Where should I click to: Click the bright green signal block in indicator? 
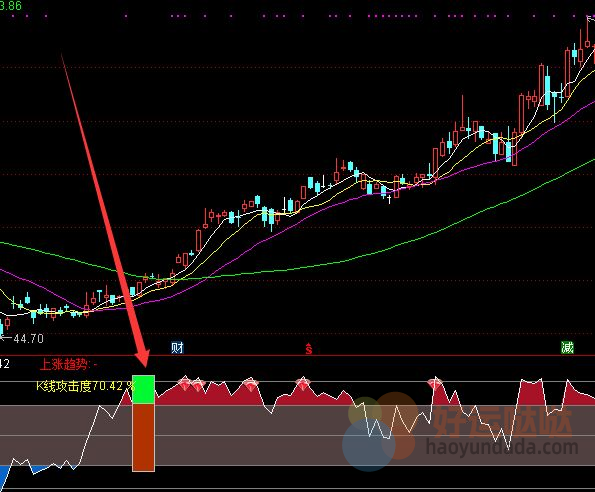143,390
